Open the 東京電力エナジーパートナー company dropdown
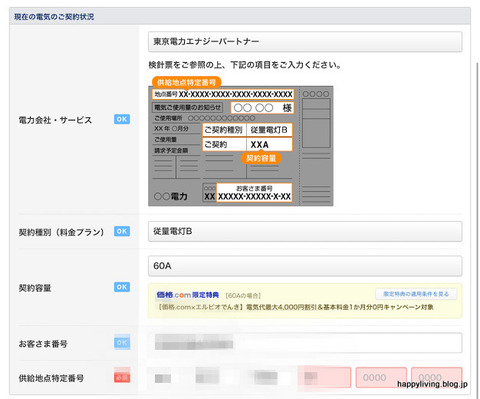This screenshot has height=399, width=480. tap(305, 42)
